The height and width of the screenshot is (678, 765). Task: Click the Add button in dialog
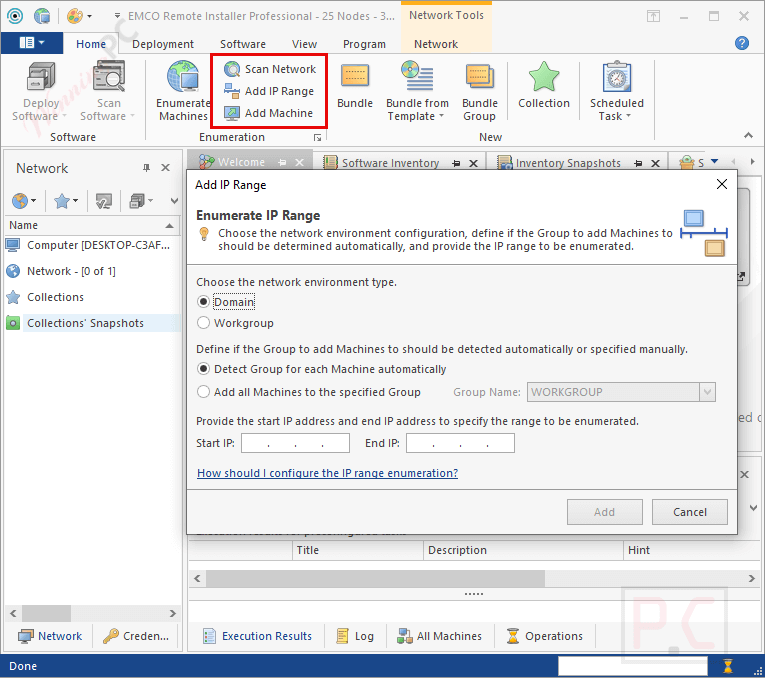(x=604, y=512)
